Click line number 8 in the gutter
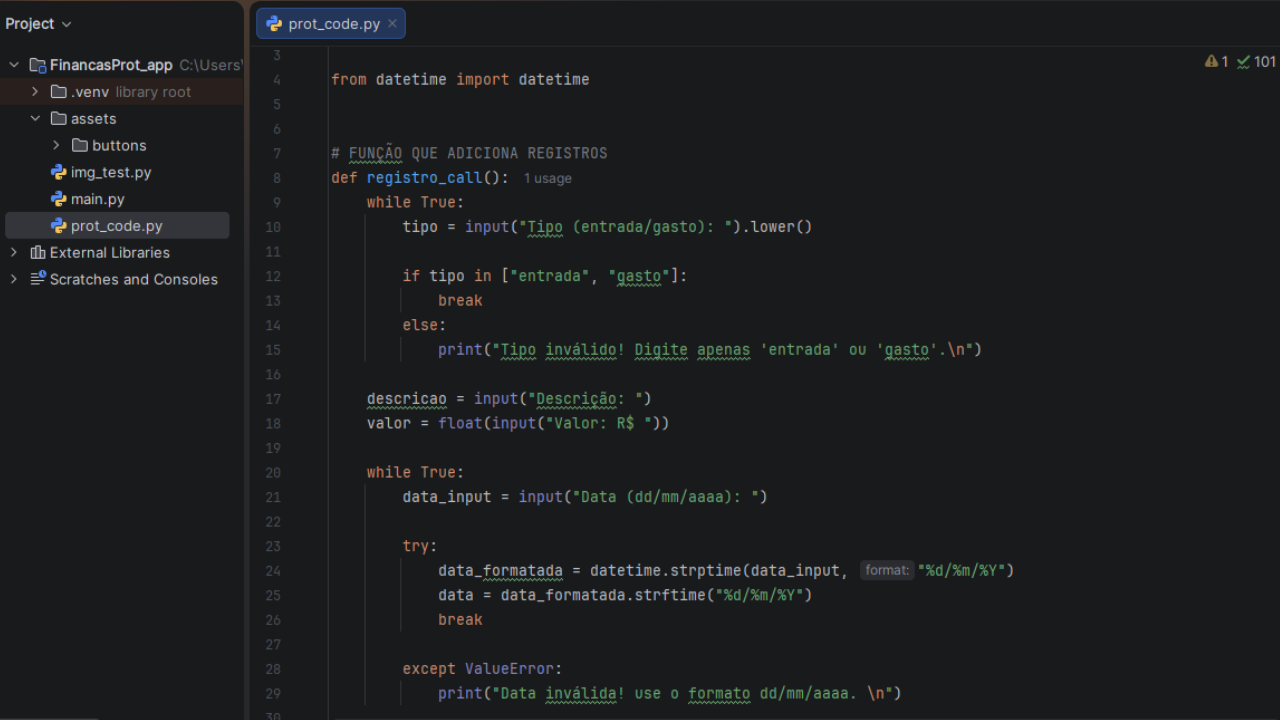Image resolution: width=1280 pixels, height=720 pixels. click(276, 178)
